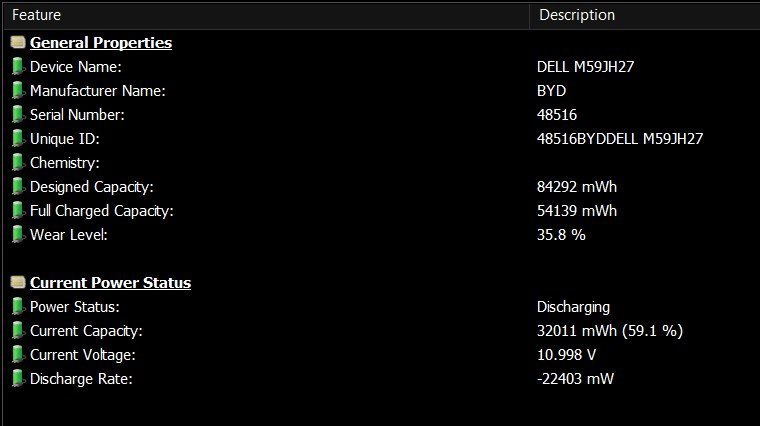Sort by the Feature column header
This screenshot has width=760, height=426.
point(36,15)
